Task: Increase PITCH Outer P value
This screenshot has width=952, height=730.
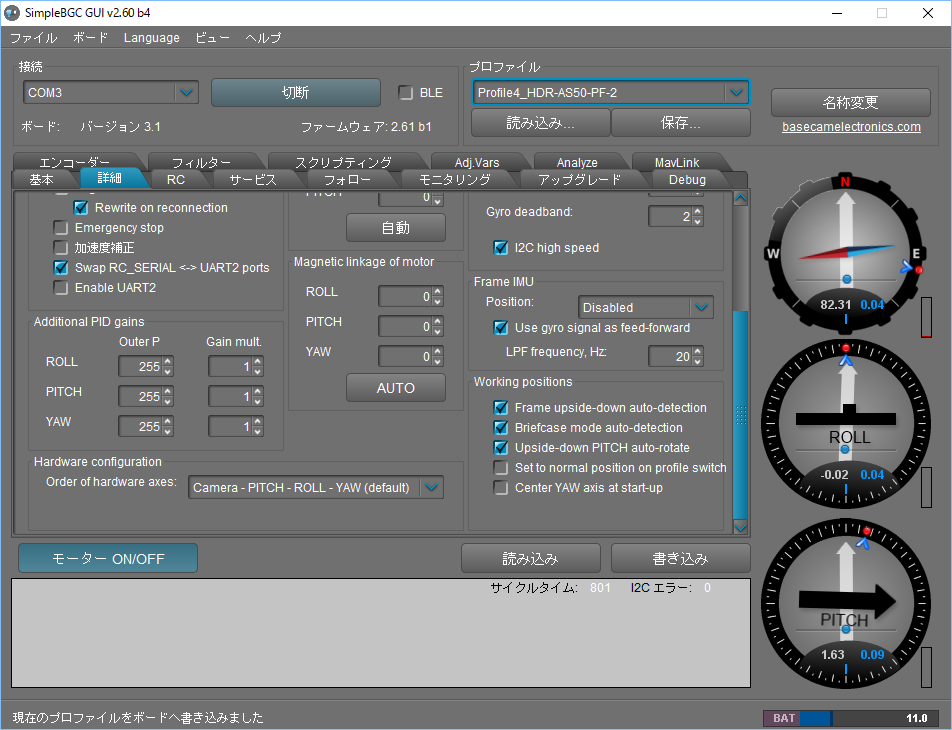Action: click(168, 391)
